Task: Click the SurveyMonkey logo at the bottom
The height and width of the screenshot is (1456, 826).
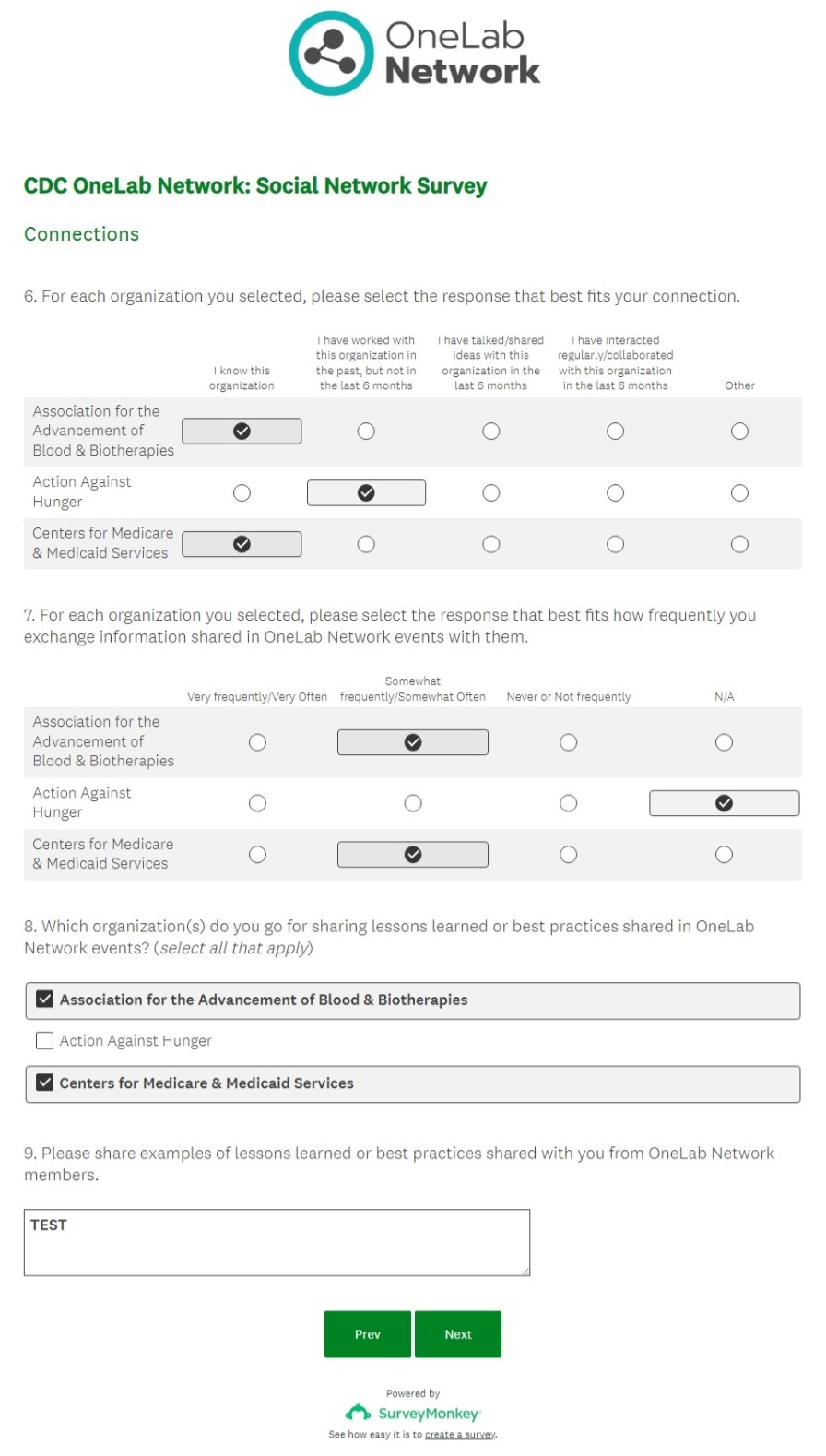Action: click(413, 1413)
